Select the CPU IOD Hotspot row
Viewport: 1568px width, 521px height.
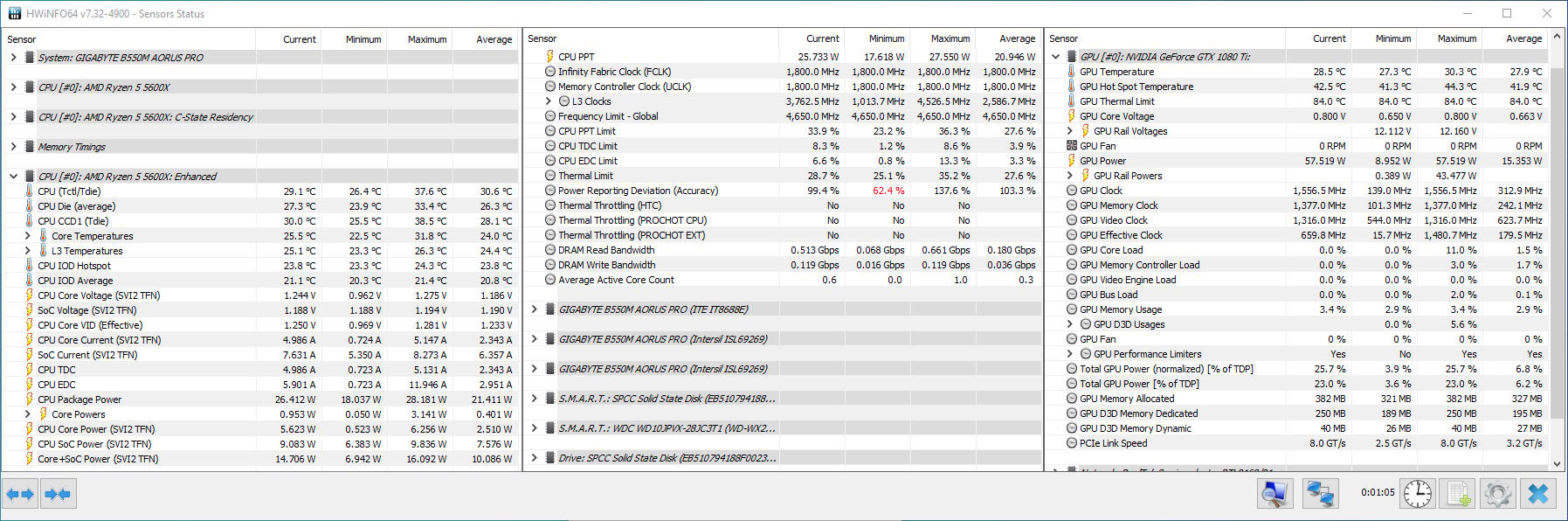(261, 266)
